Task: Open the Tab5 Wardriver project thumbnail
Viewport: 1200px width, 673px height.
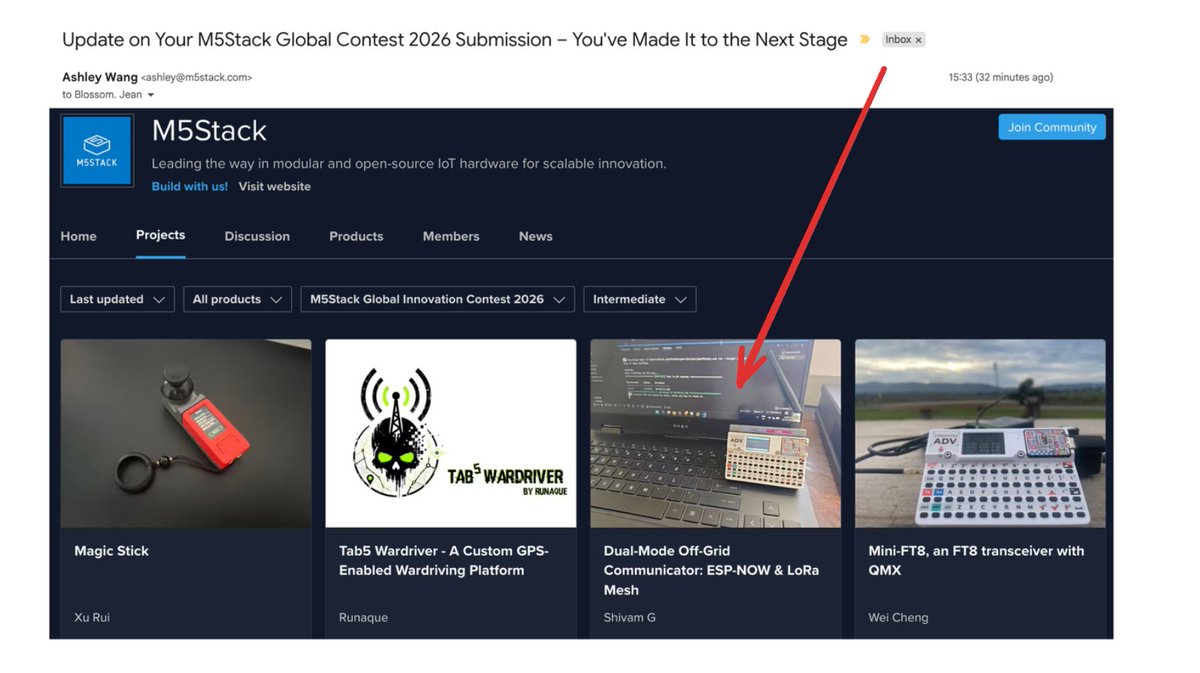Action: (x=451, y=433)
